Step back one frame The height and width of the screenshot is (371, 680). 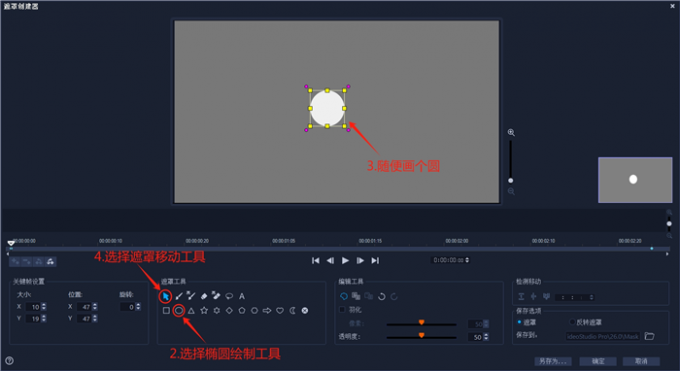(330, 260)
